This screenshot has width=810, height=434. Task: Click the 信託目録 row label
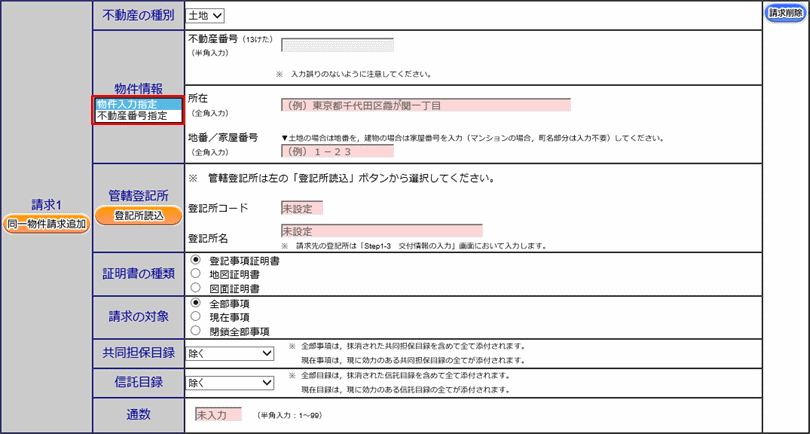point(138,382)
